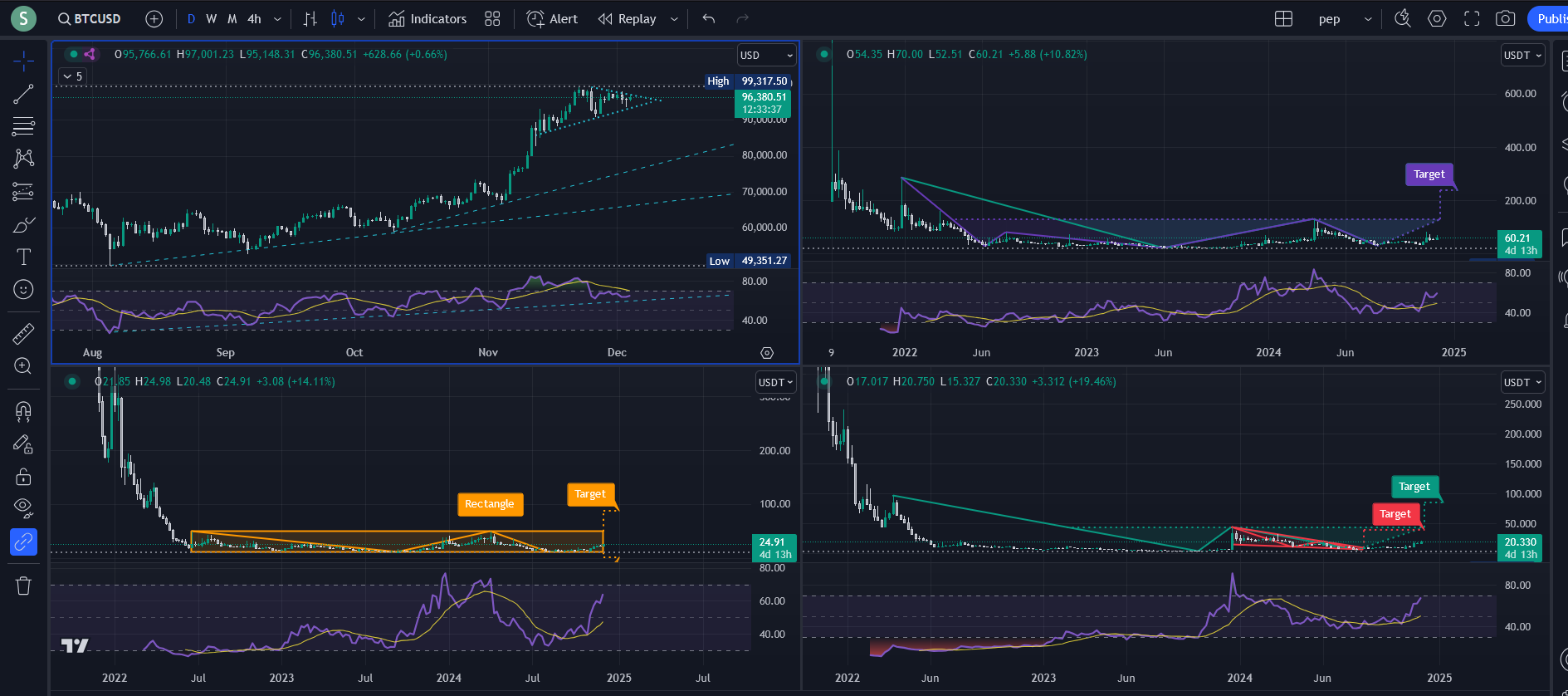Undo the last chart action
The height and width of the screenshot is (696, 1568).
(x=709, y=18)
